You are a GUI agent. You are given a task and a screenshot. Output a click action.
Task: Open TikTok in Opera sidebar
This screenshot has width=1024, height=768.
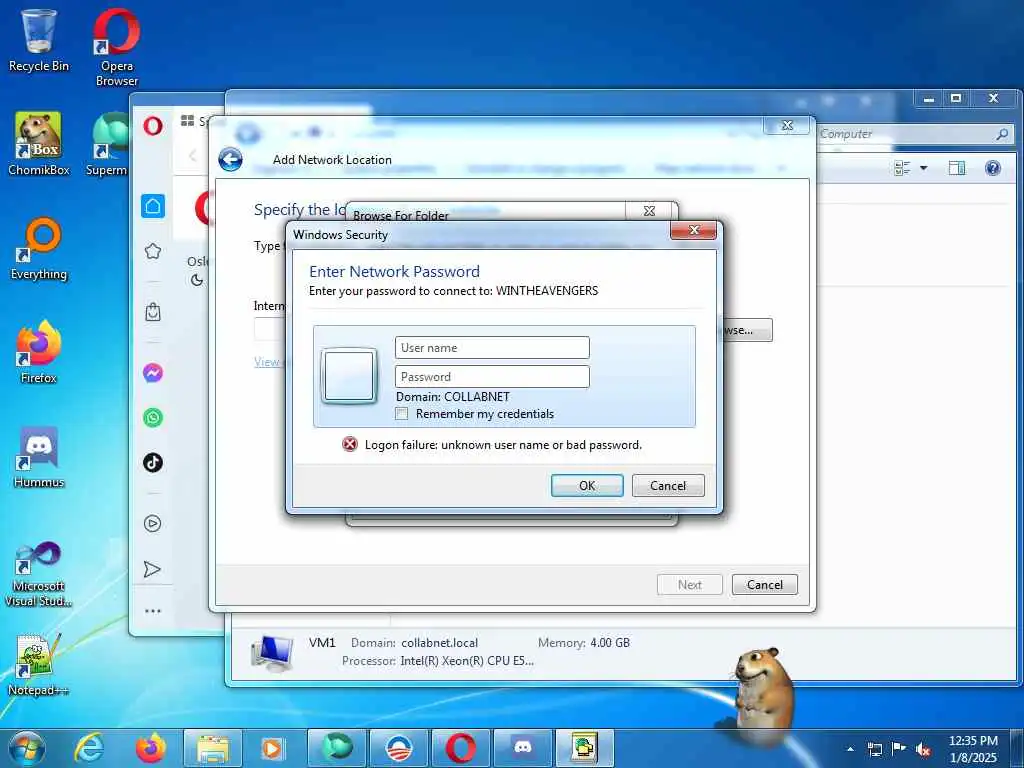click(x=153, y=462)
